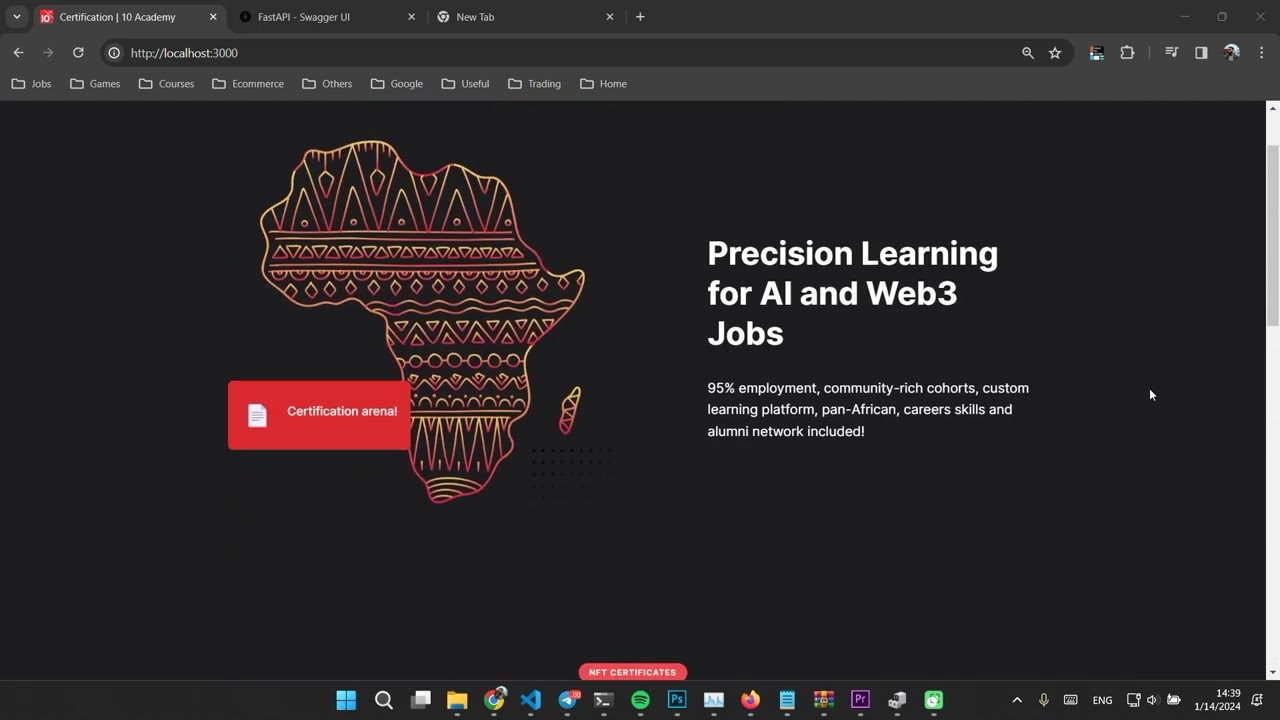Viewport: 1280px width, 720px height.
Task: Switch to Chrome on the taskbar
Action: (494, 700)
